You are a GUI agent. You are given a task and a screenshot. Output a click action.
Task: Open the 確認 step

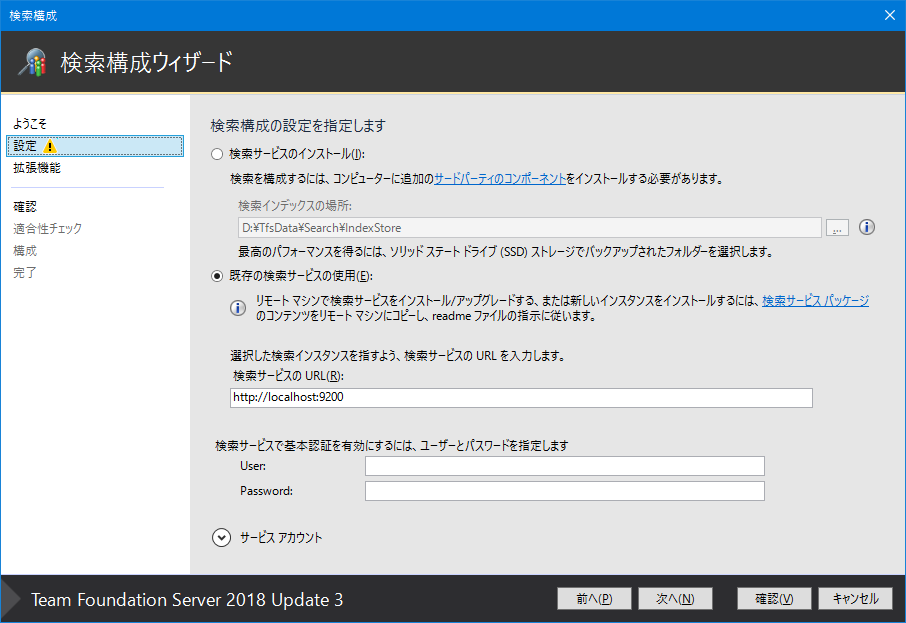coord(25,207)
